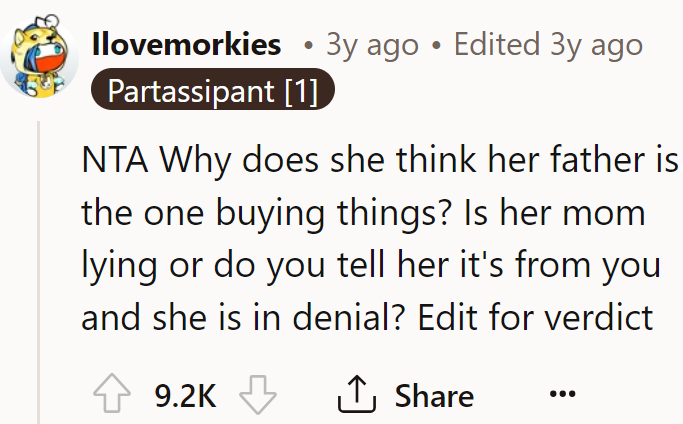The width and height of the screenshot is (683, 424).
Task: Click the Partassipant [1] flair badge
Action: (213, 91)
